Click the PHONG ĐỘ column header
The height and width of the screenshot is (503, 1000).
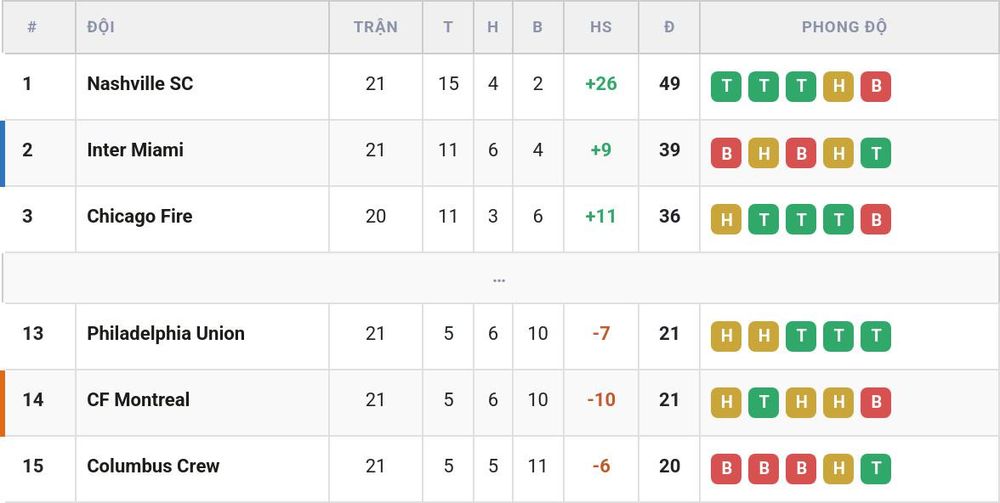pyautogui.click(x=844, y=27)
